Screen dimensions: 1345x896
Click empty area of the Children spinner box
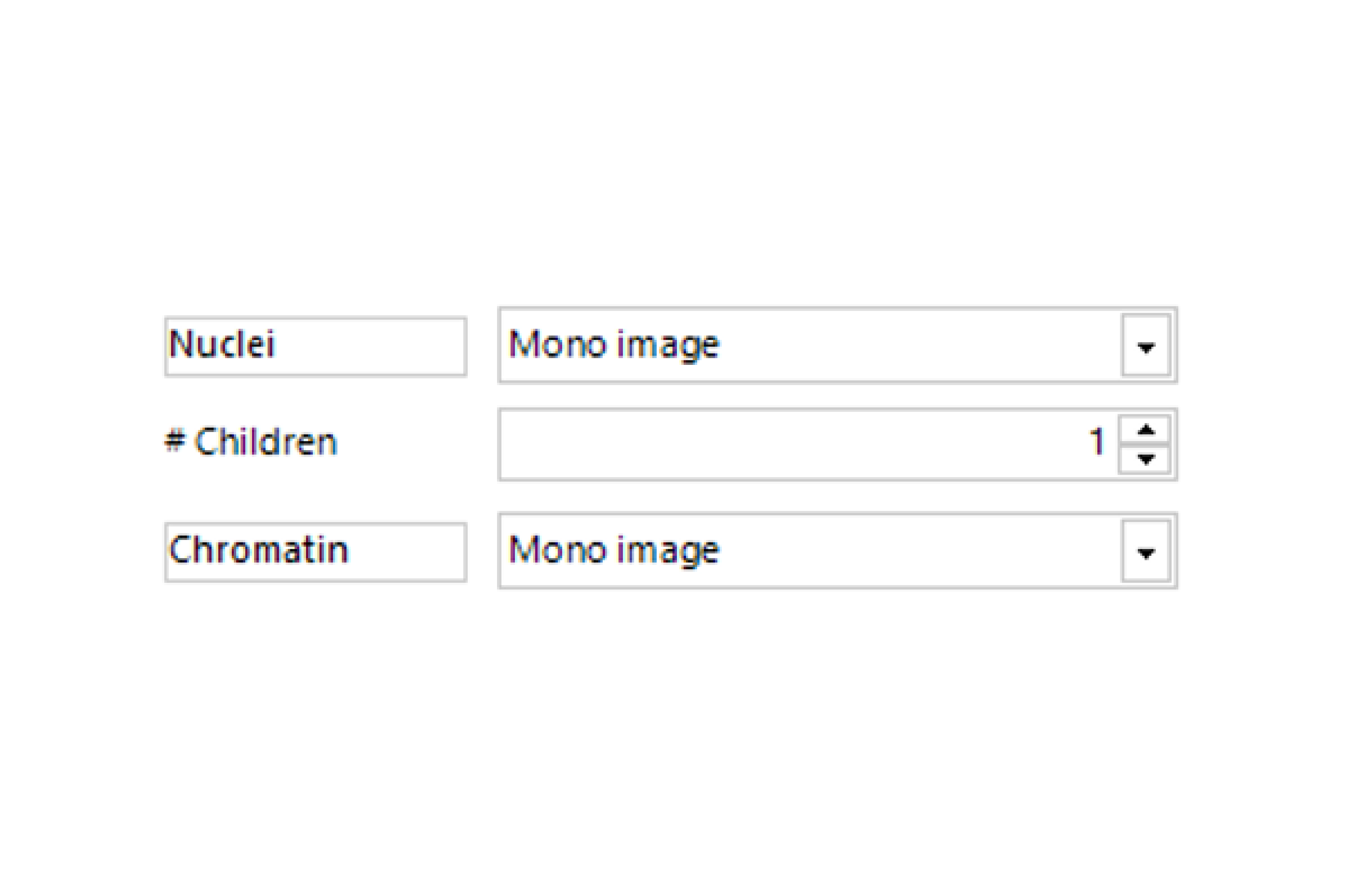(789, 445)
